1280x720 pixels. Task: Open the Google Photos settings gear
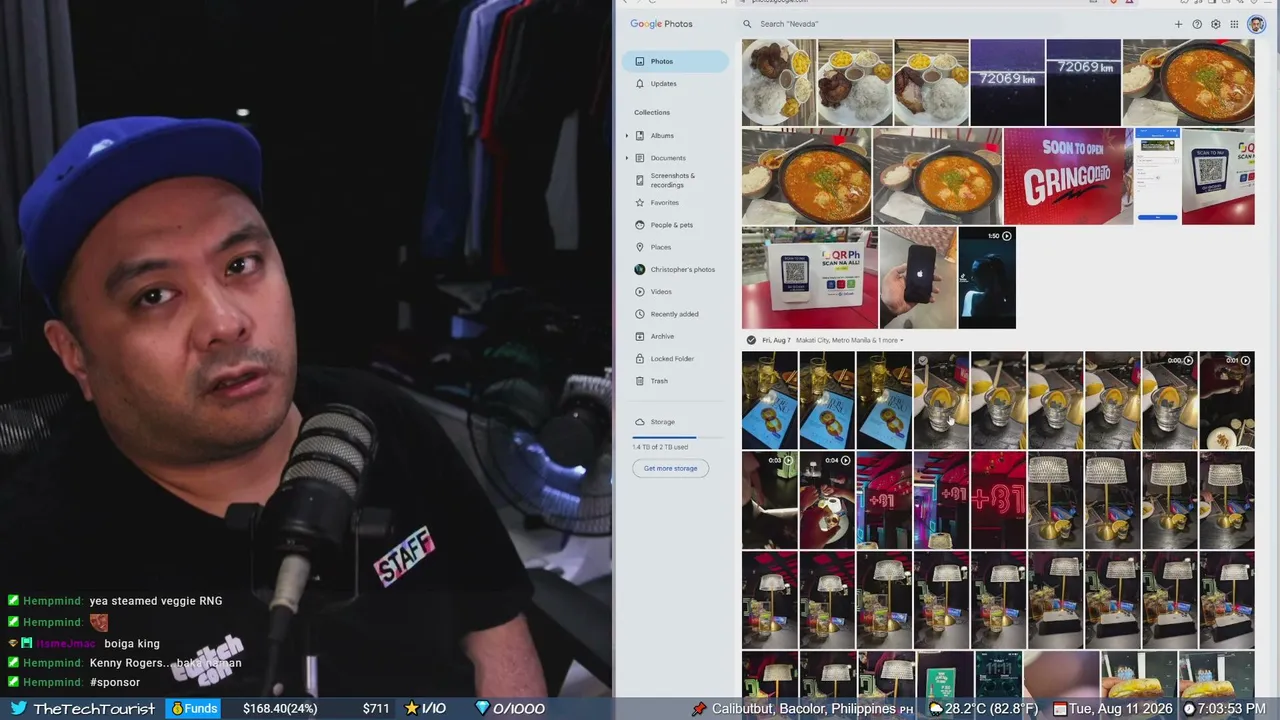1216,24
